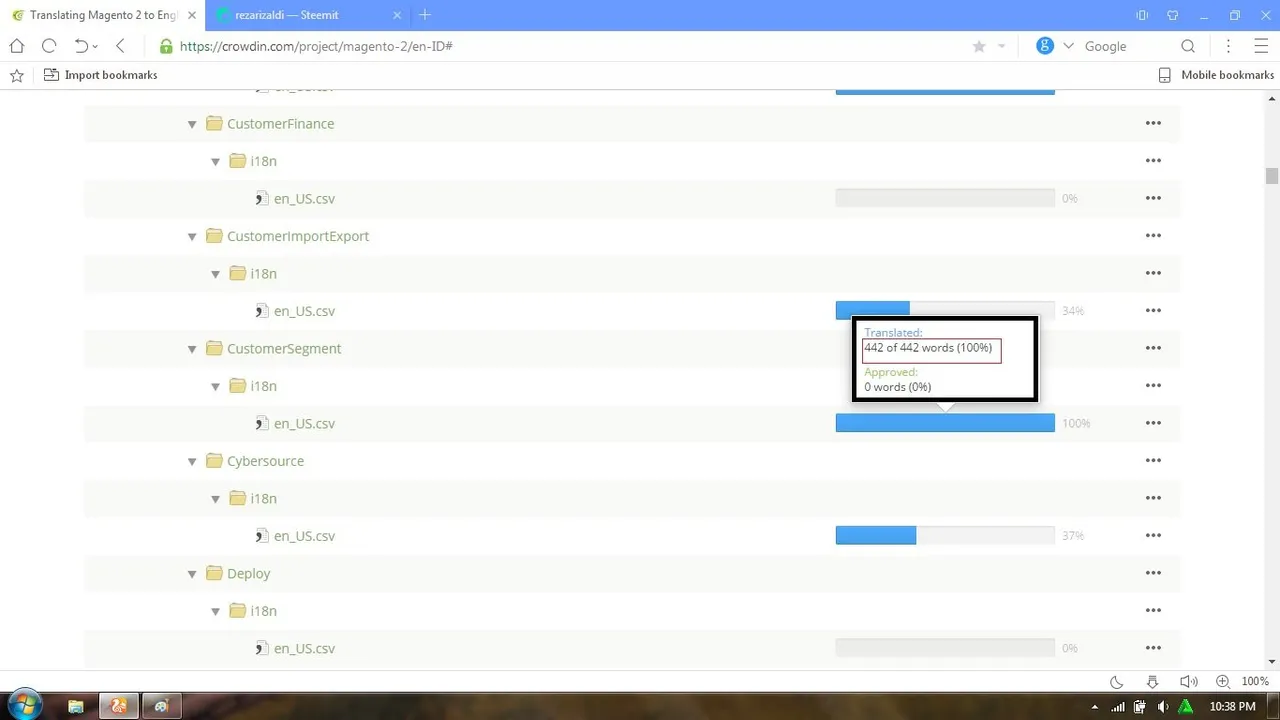Go to the browser home page
This screenshot has width=1280, height=720.
[x=17, y=46]
